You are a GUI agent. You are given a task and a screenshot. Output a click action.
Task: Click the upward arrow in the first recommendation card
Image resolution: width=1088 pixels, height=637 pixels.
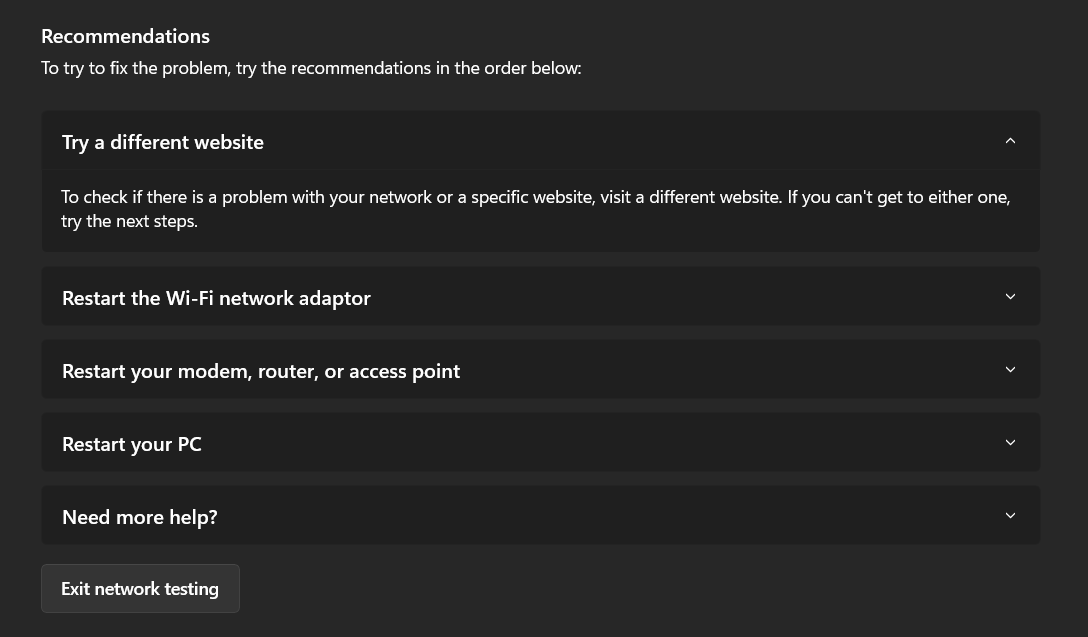click(x=1010, y=140)
